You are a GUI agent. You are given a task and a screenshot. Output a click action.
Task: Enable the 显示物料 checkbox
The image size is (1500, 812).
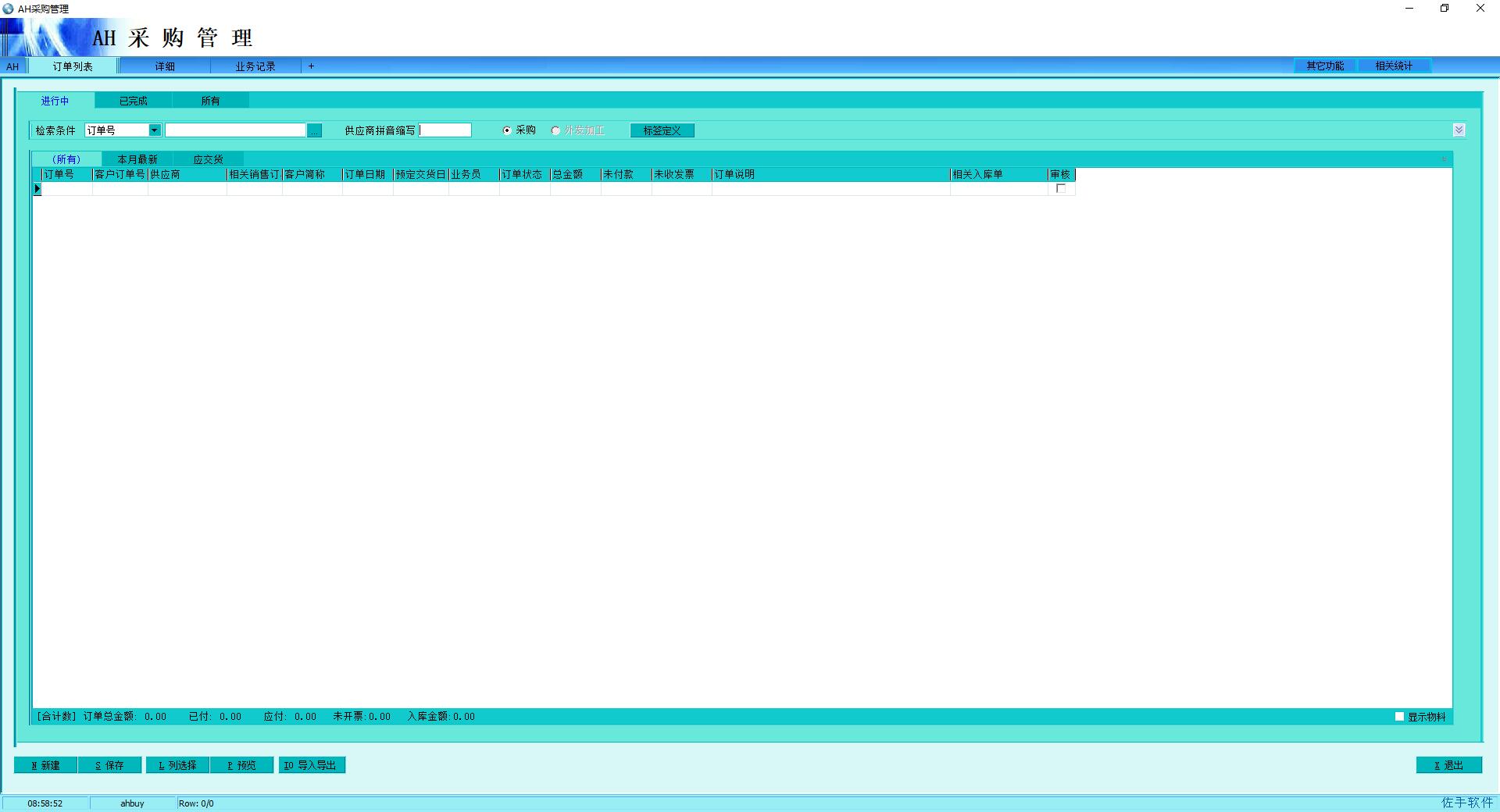(1400, 717)
